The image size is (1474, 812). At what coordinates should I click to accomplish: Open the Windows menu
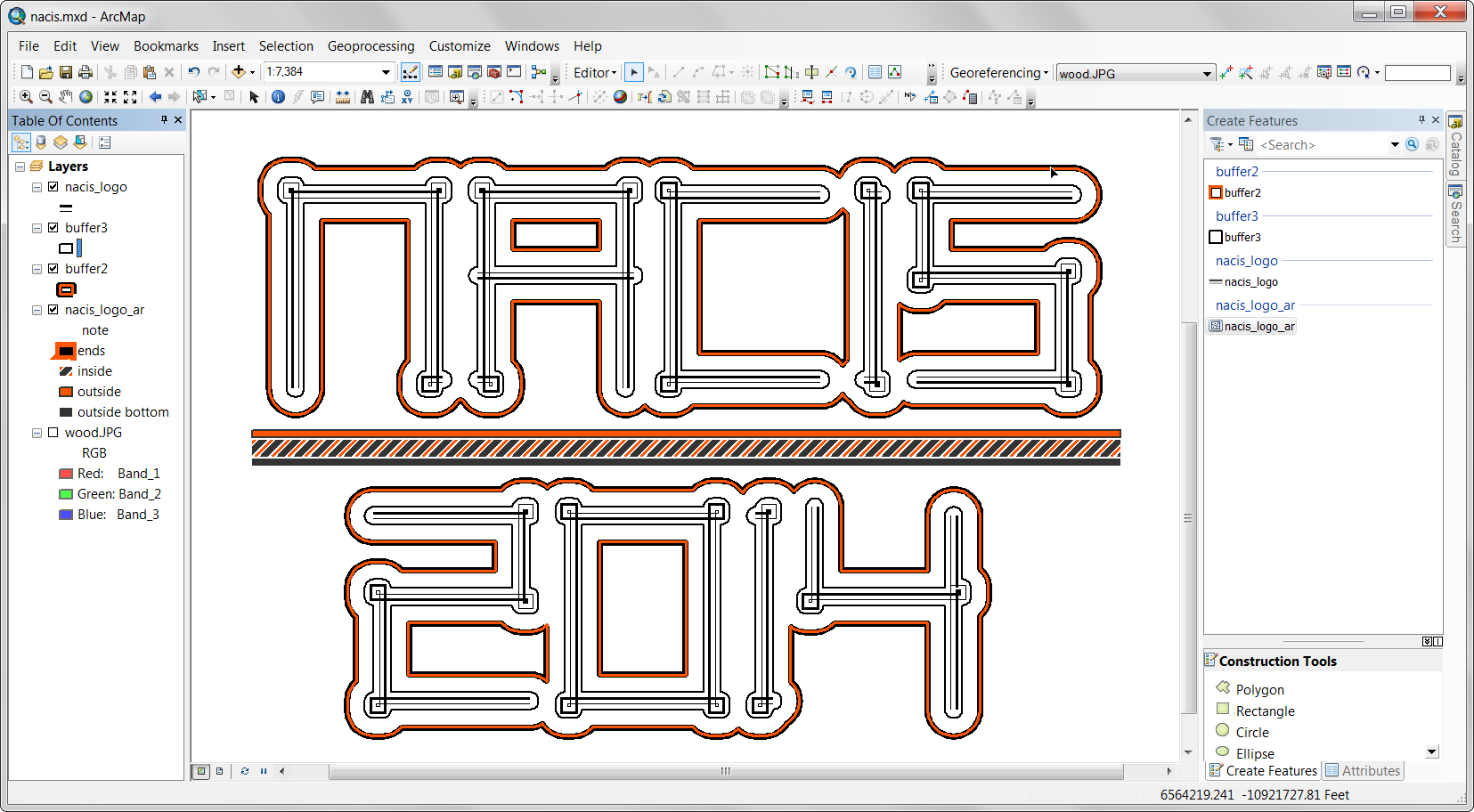tap(532, 46)
